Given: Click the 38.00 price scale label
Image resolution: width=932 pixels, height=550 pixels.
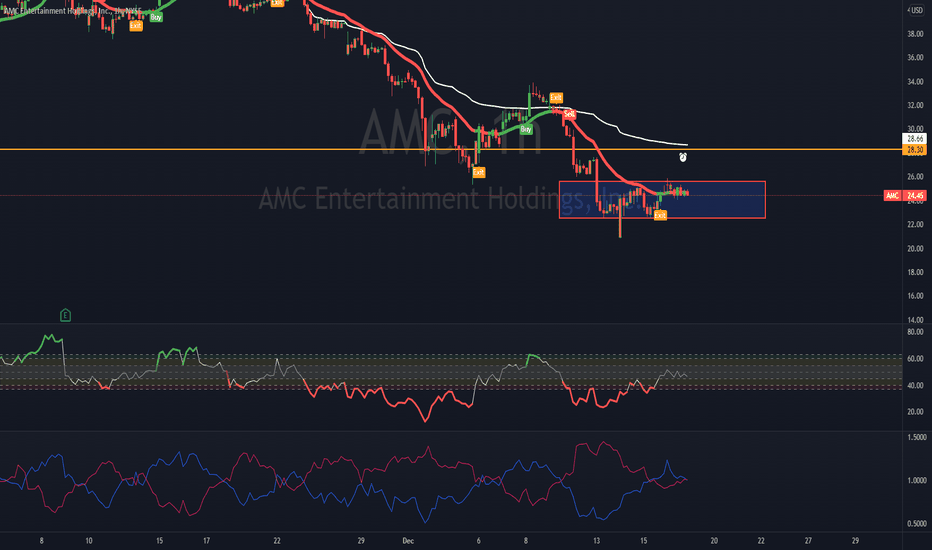Looking at the screenshot, I should (915, 34).
